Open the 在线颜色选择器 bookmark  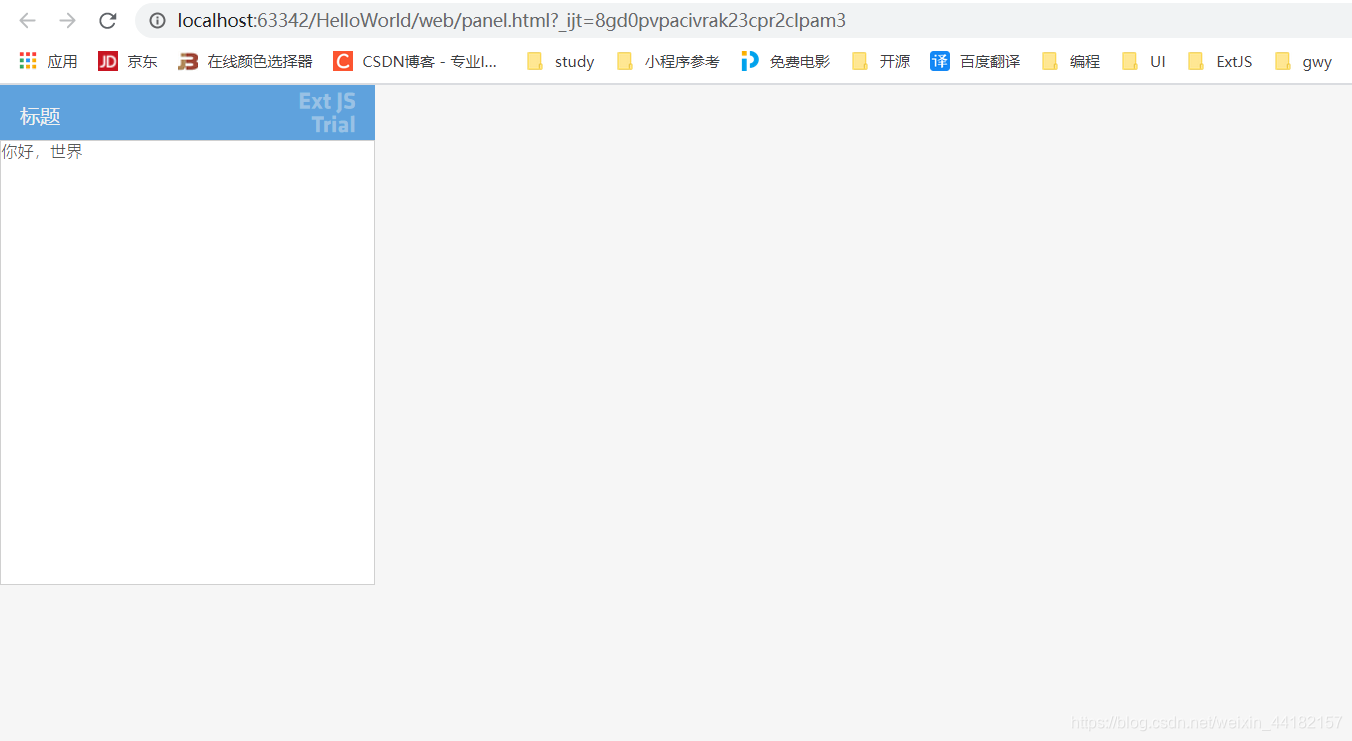tap(245, 61)
